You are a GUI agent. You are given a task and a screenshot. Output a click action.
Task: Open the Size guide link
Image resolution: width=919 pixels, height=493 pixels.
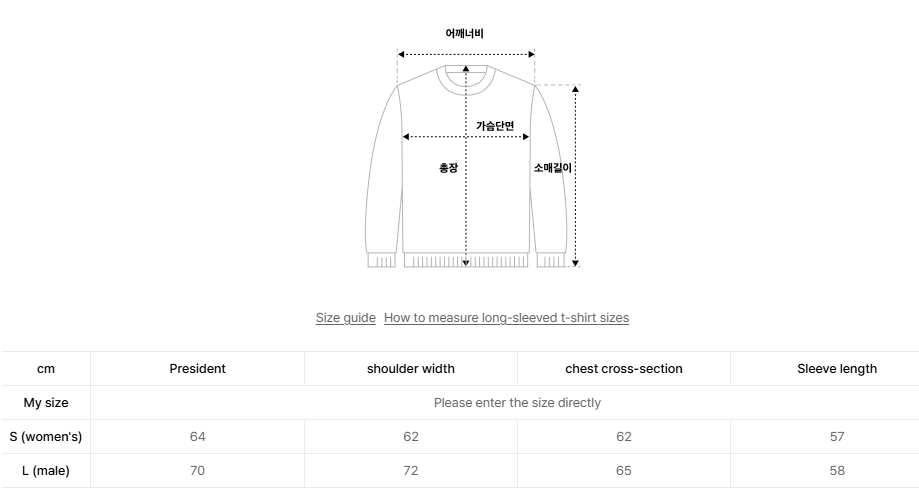pyautogui.click(x=345, y=318)
